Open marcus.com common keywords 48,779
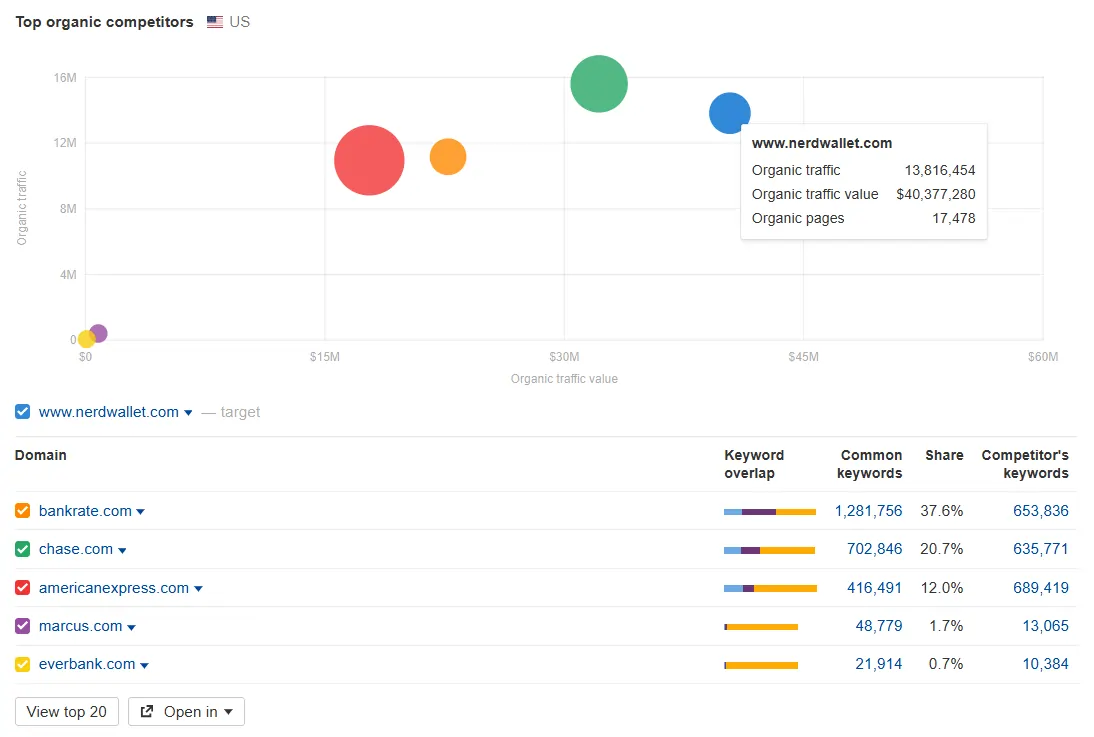 879,626
